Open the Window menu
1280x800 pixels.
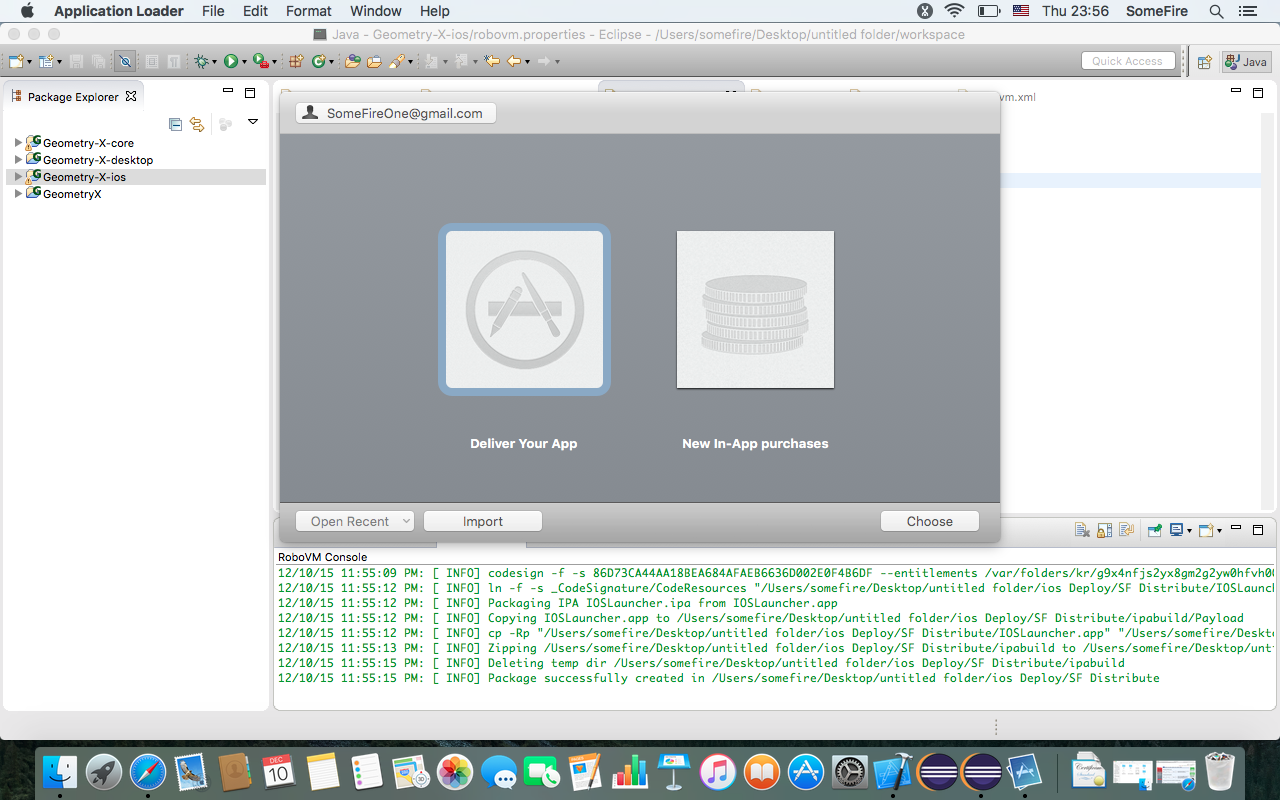(x=376, y=11)
